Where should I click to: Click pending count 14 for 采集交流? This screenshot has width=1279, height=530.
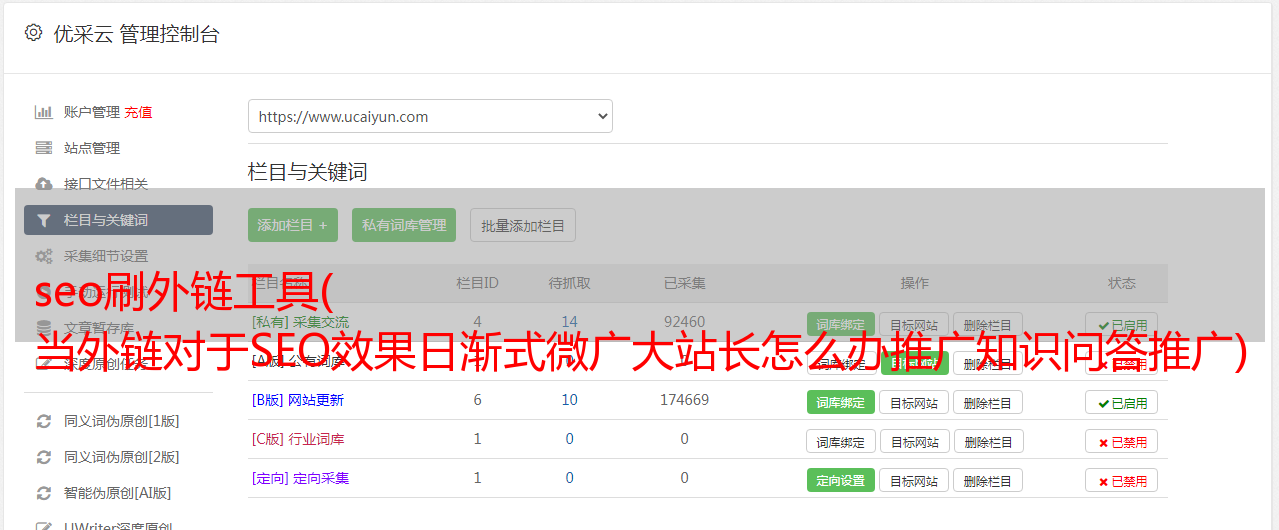[569, 322]
